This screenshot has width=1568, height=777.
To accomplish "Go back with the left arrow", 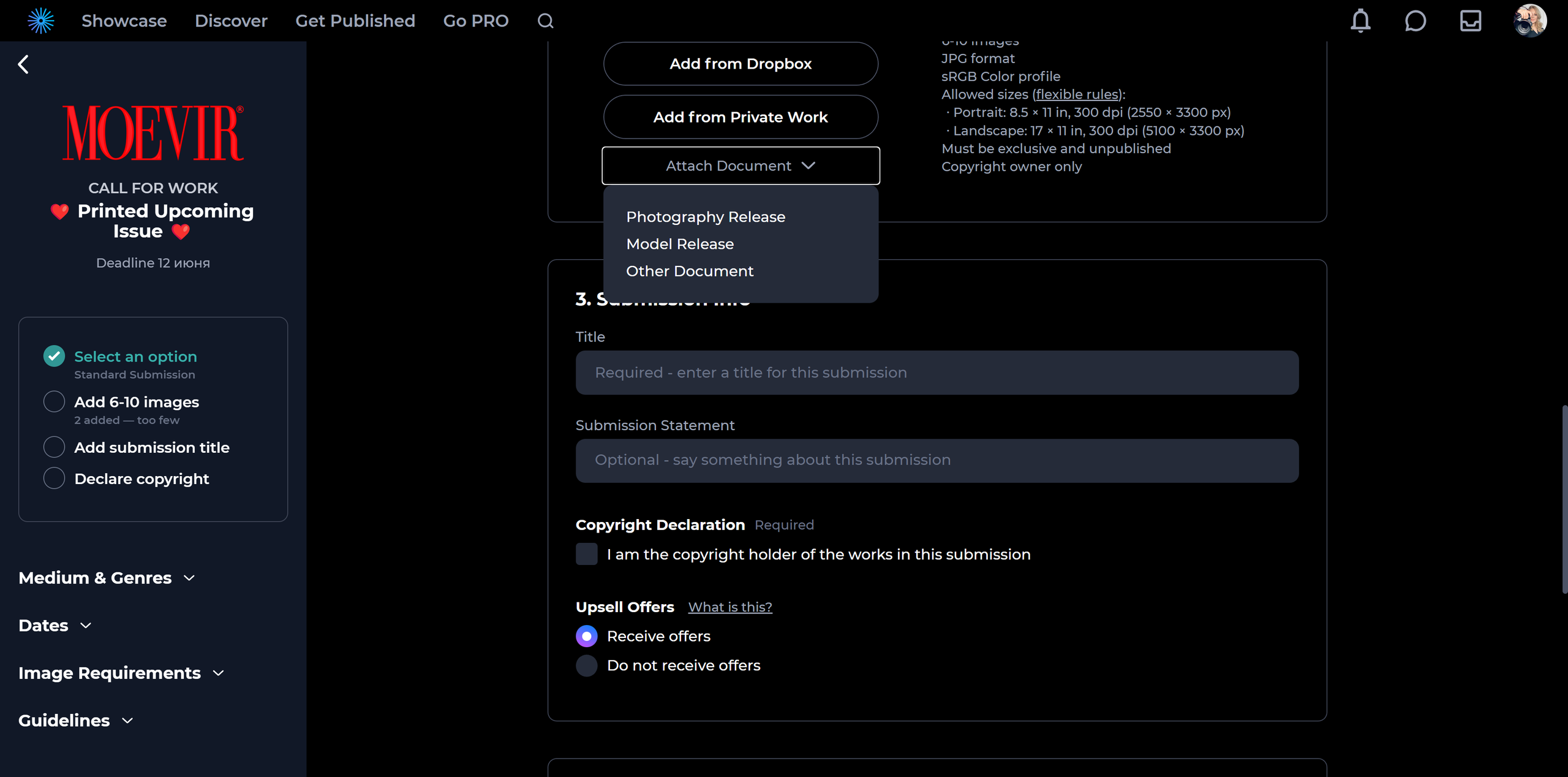I will tap(23, 64).
